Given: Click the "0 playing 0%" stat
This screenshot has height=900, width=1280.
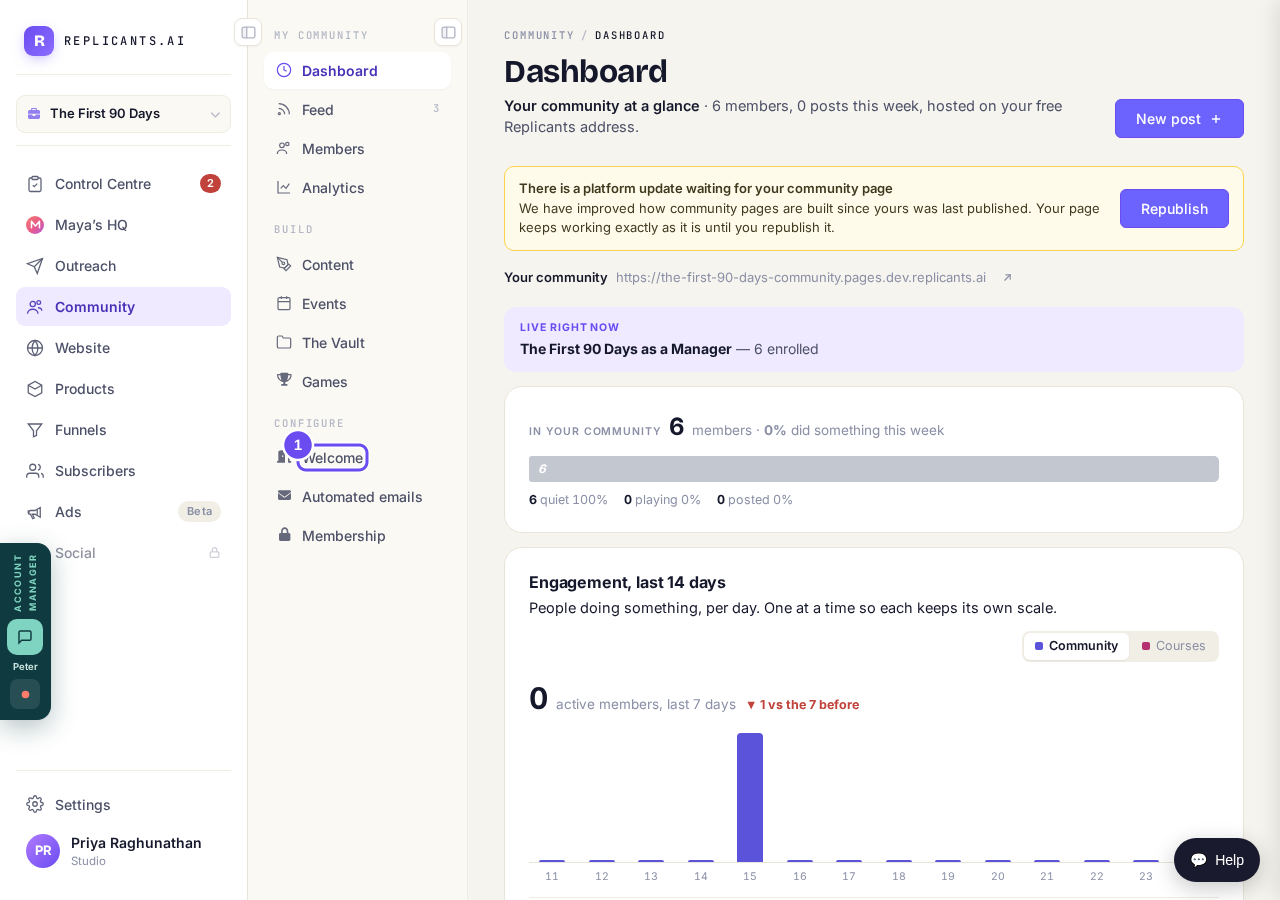Looking at the screenshot, I should 662,500.
